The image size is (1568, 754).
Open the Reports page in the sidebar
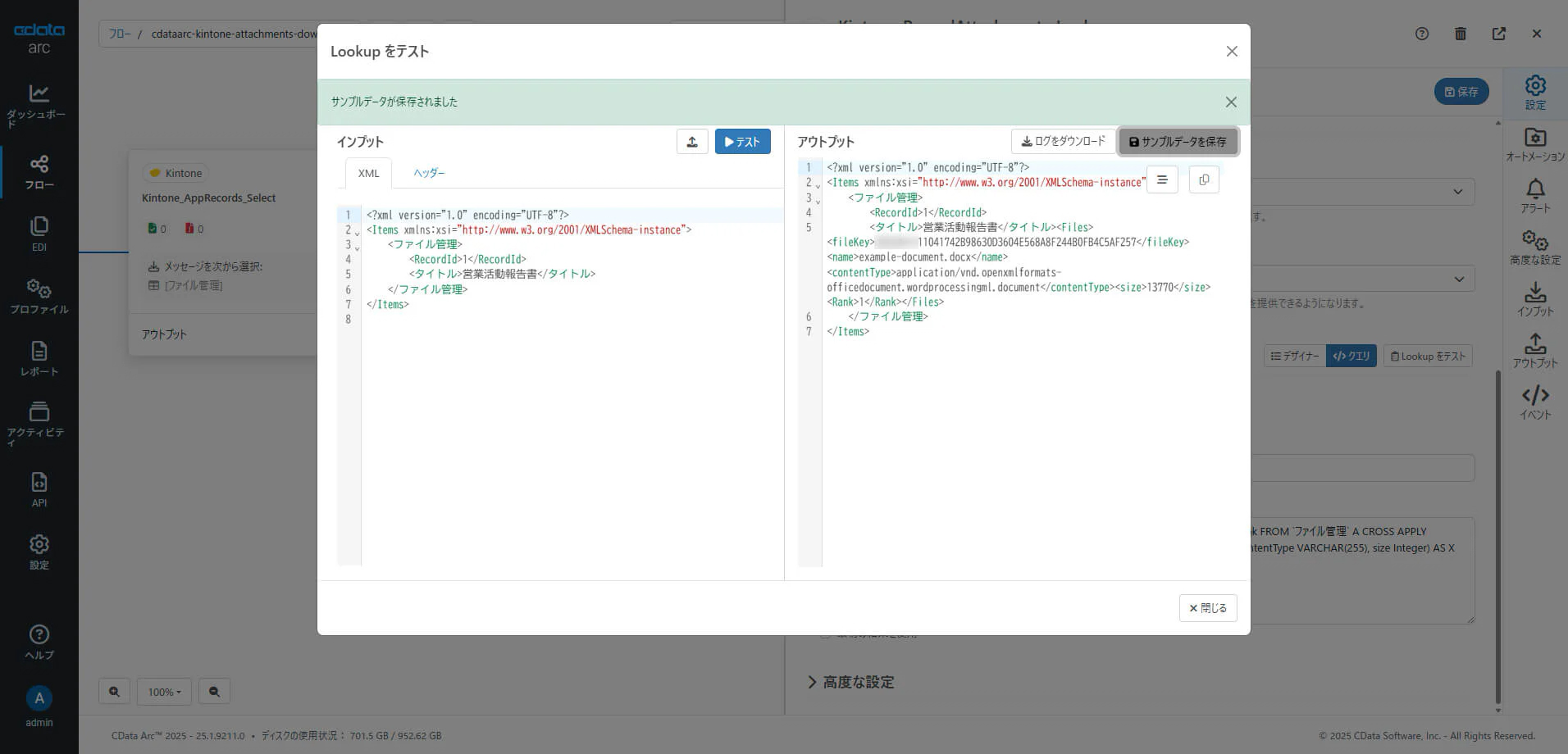pyautogui.click(x=39, y=358)
